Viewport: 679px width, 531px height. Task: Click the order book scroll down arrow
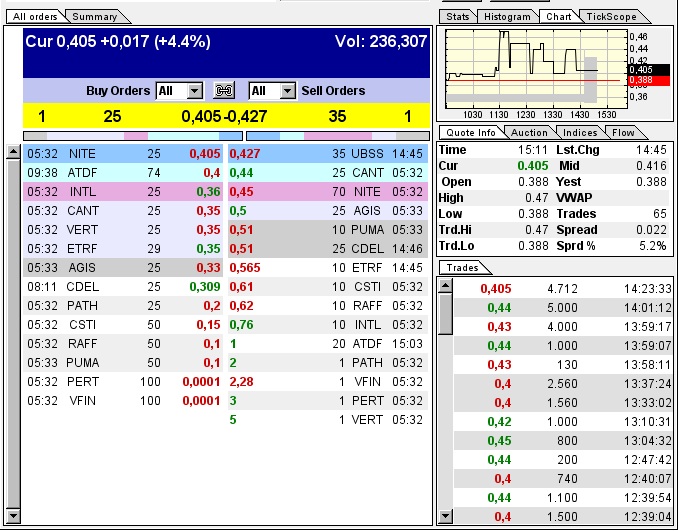[x=13, y=515]
